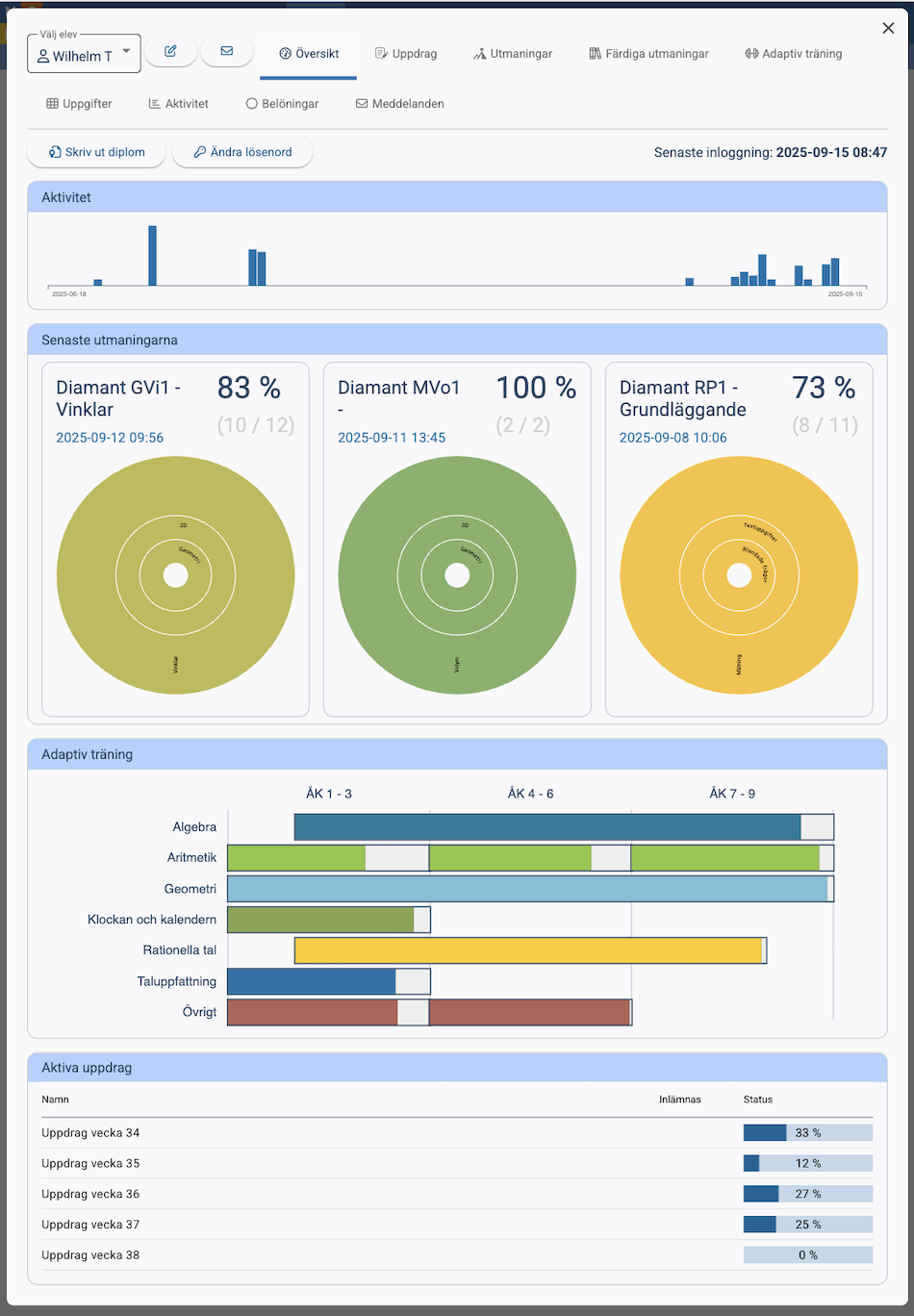Open the Aktivitet chart tab
Image resolution: width=914 pixels, height=1316 pixels.
point(178,104)
